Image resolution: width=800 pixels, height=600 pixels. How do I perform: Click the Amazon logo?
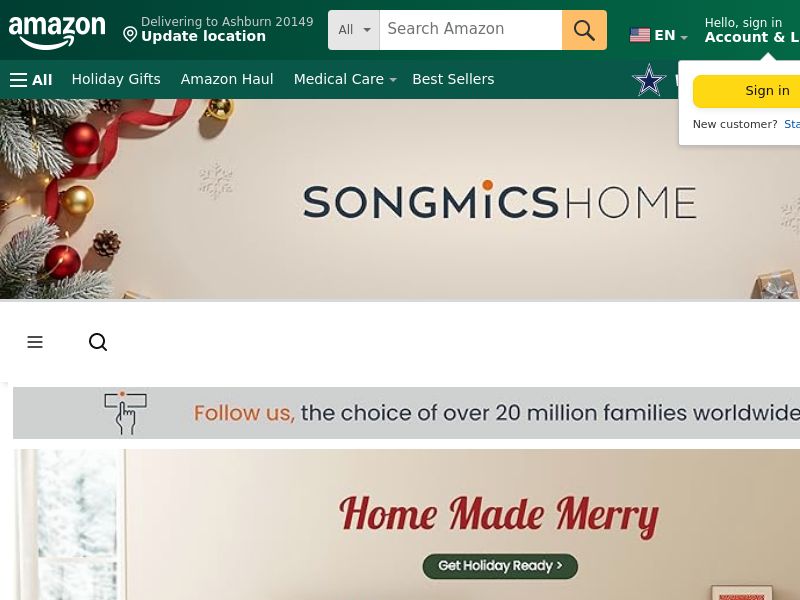[57, 32]
